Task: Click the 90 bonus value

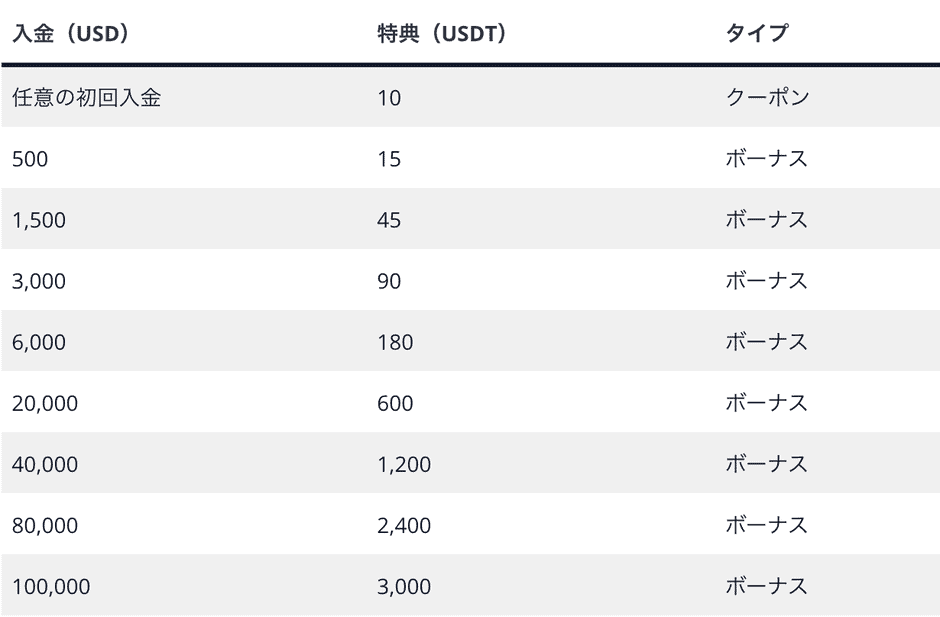Action: coord(389,281)
